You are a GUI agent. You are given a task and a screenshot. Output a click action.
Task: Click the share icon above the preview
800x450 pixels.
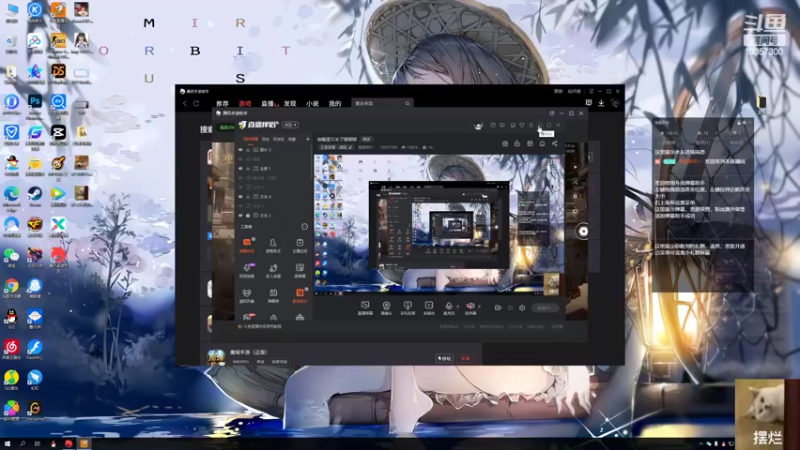(x=555, y=144)
